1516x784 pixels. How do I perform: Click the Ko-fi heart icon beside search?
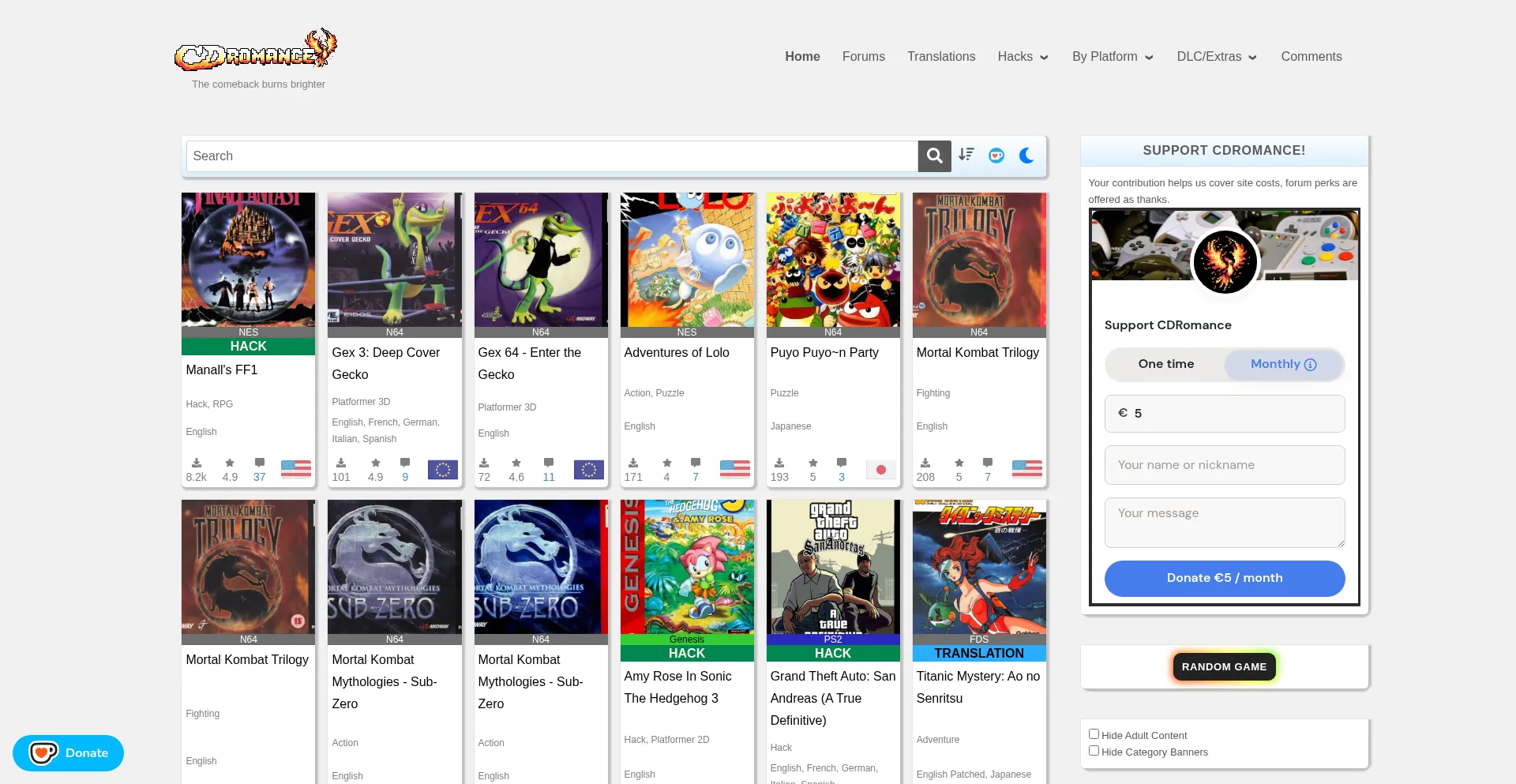(996, 156)
